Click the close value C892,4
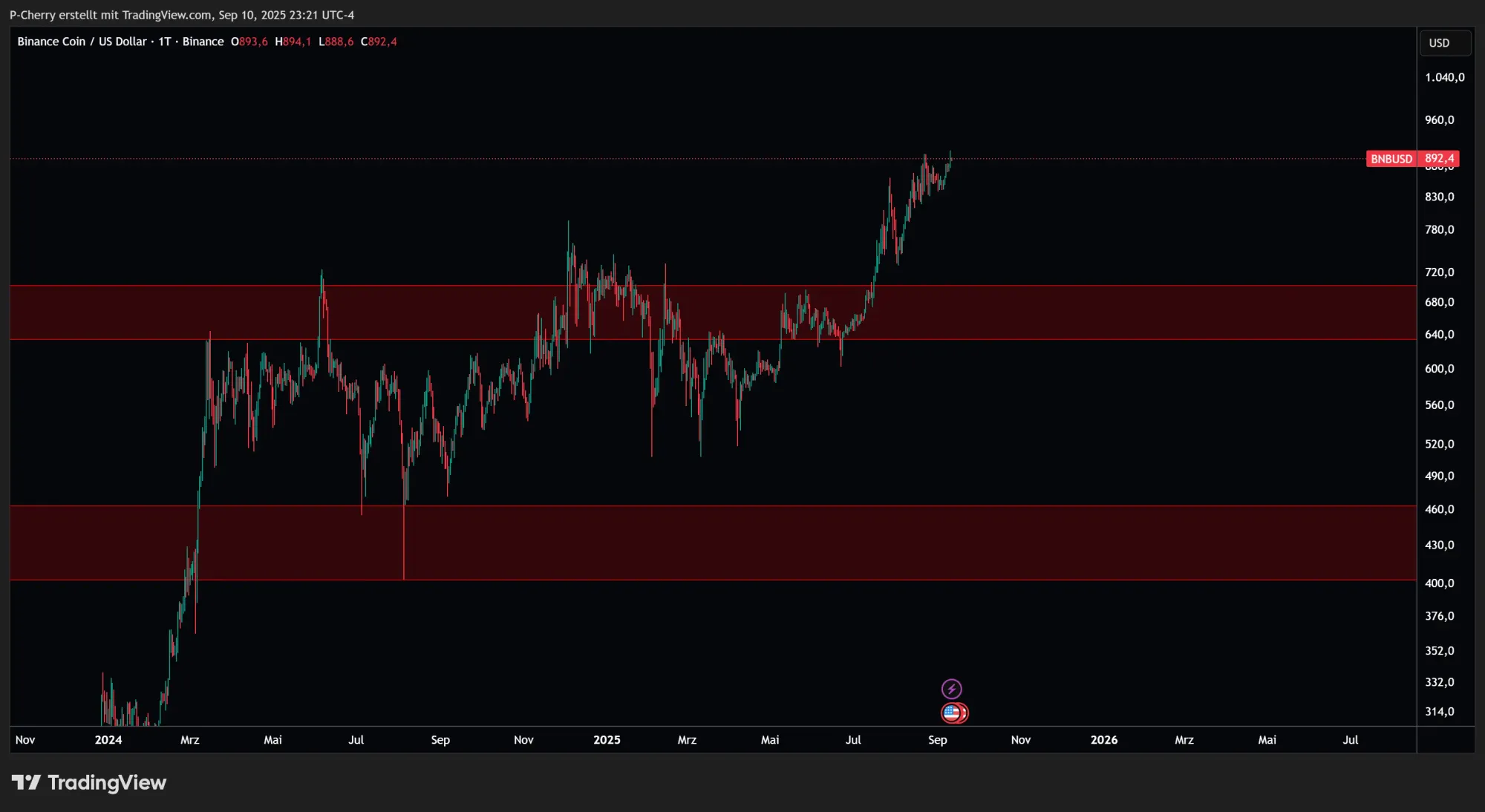This screenshot has height=812, width=1485. pyautogui.click(x=379, y=42)
